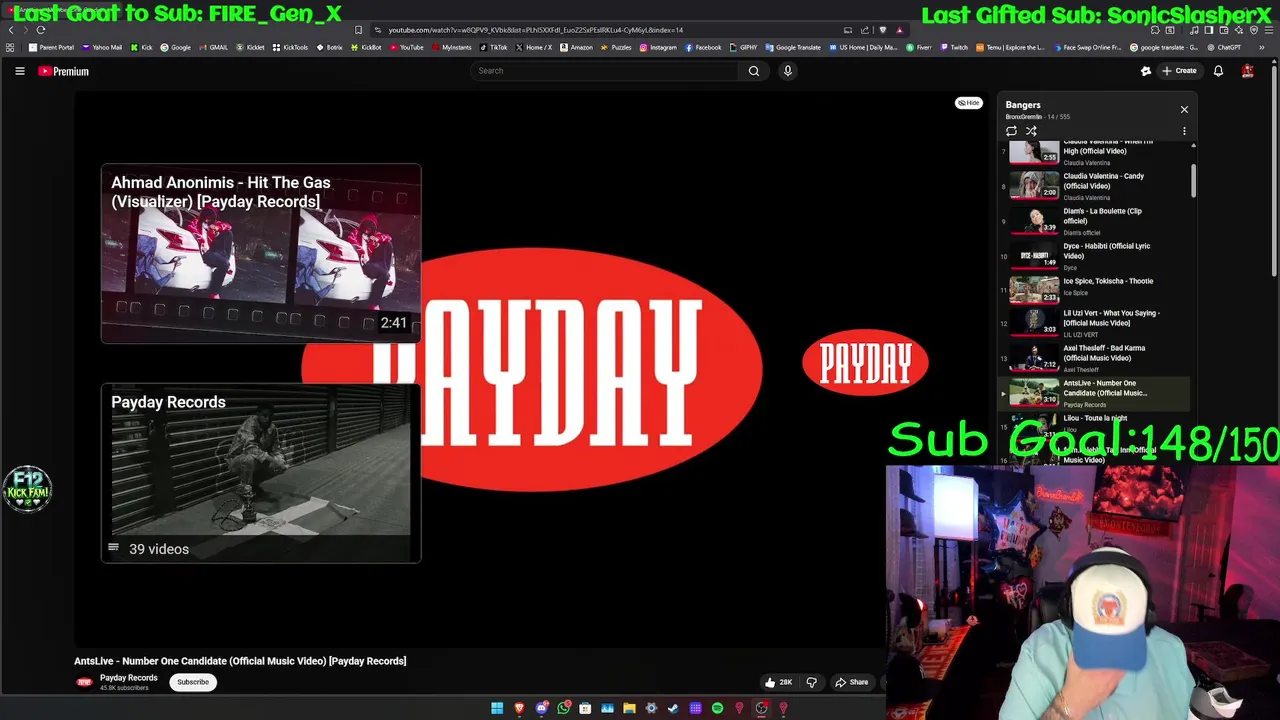The image size is (1280, 720).
Task: Subscribe to Payday Records channel
Action: tap(193, 682)
